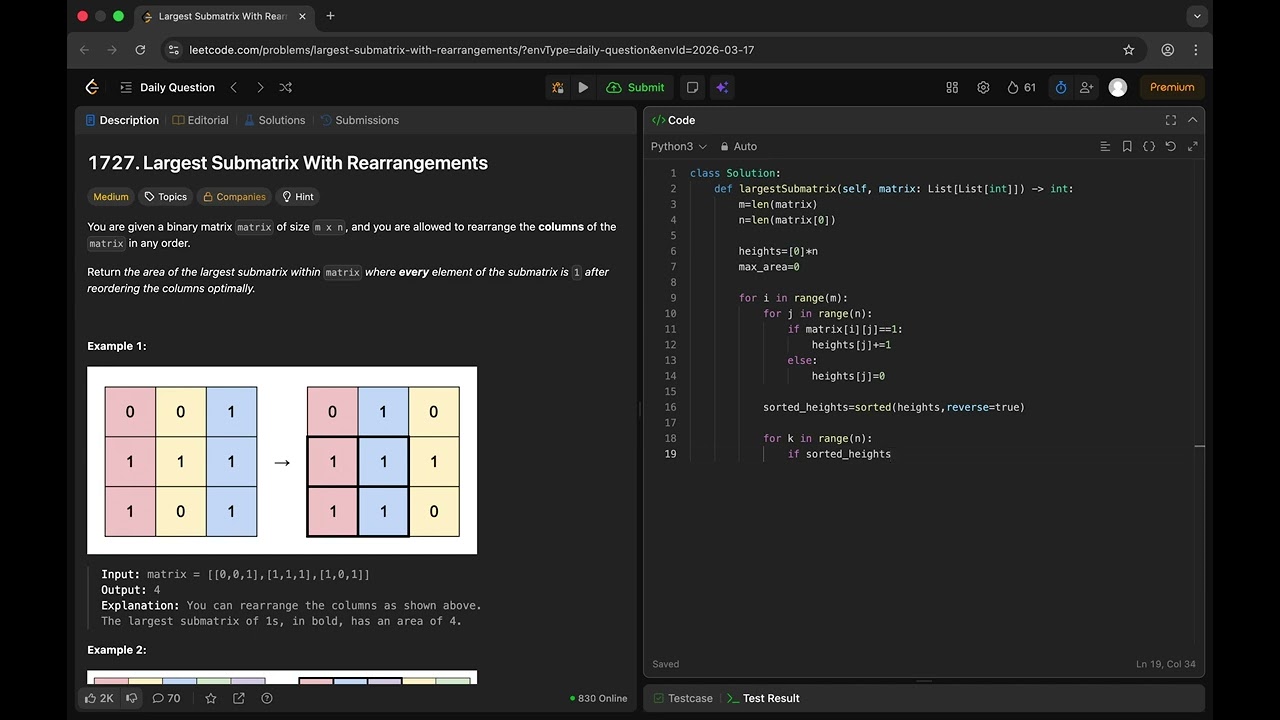Open the Chrome profile icon
Screen dimensions: 1280x720
[1167, 50]
